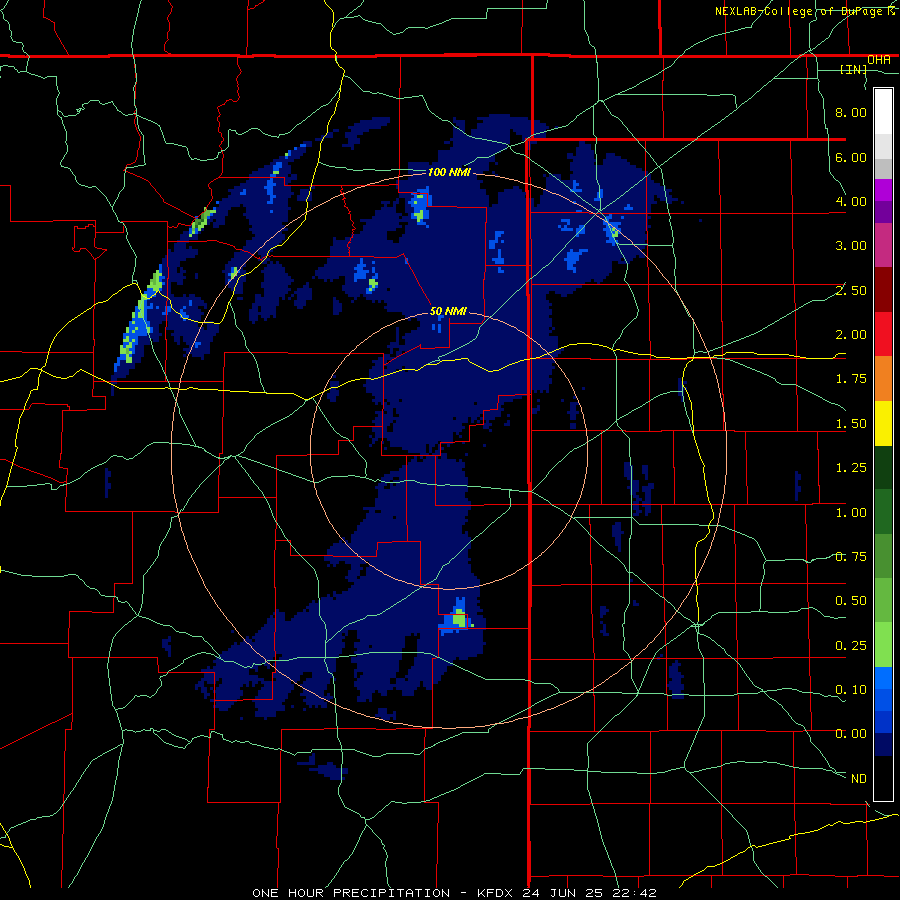Click the 1.25 legend value
Image resolution: width=900 pixels, height=900 pixels.
tap(851, 468)
